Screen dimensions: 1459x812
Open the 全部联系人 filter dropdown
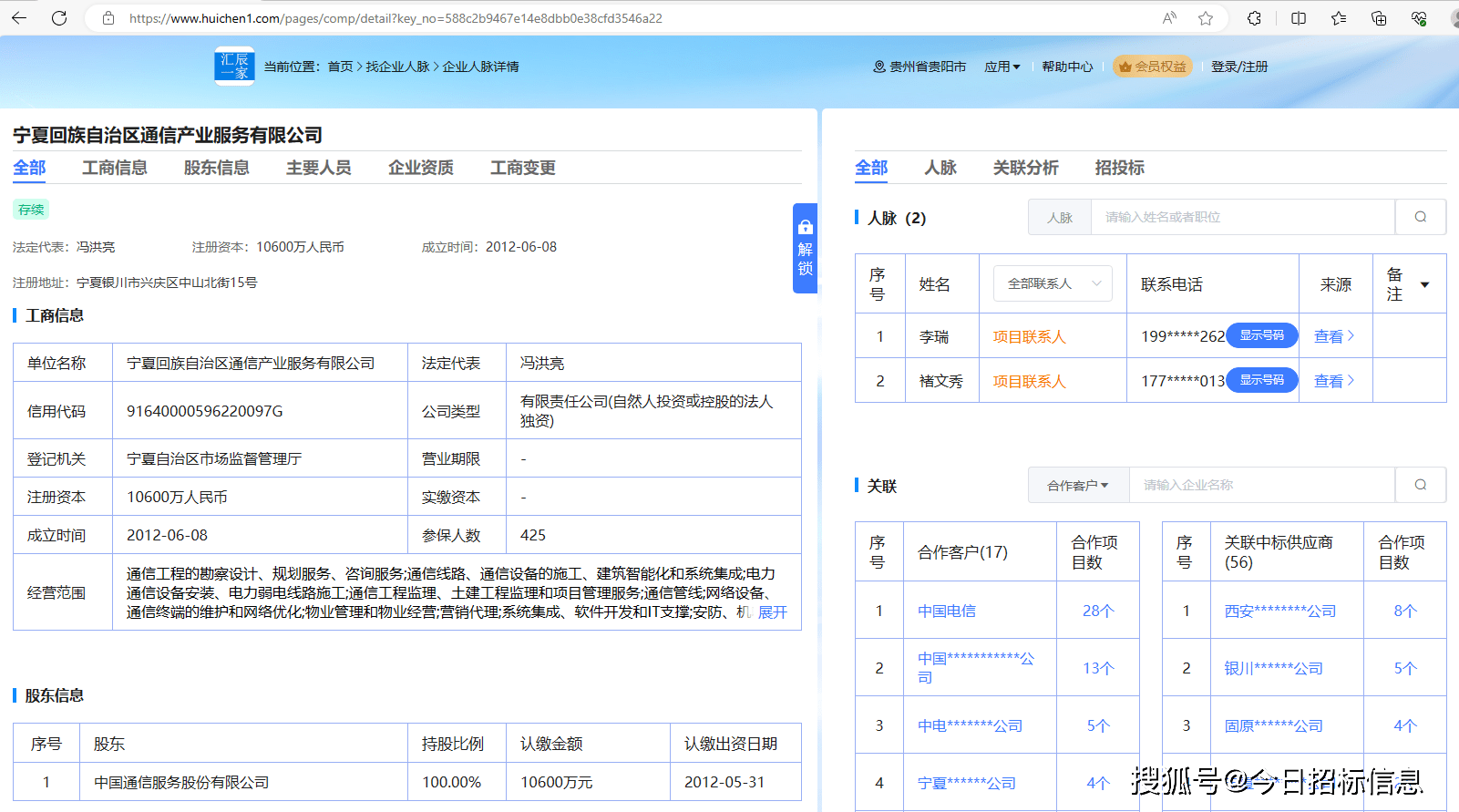[x=1053, y=283]
